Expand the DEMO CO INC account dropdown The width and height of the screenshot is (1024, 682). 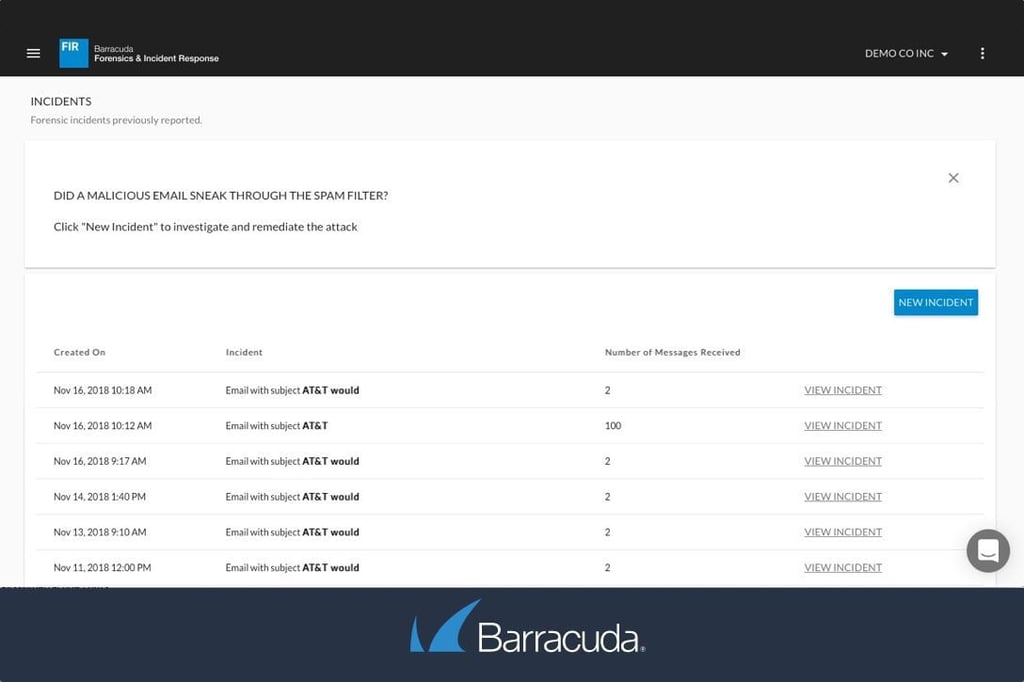point(906,54)
